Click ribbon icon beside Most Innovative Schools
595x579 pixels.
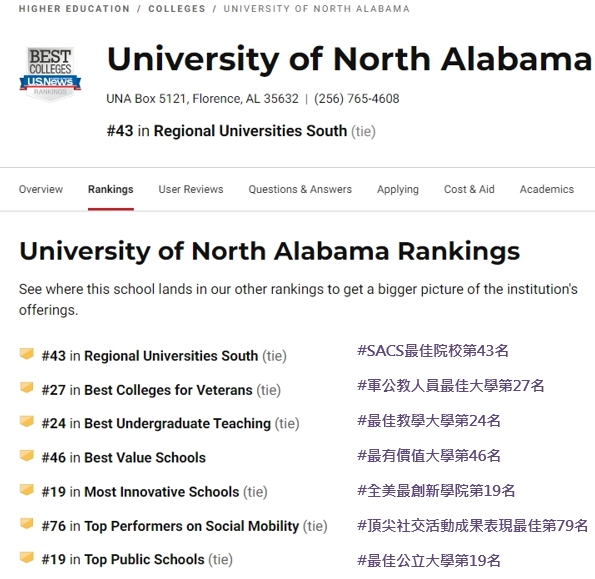click(x=27, y=489)
